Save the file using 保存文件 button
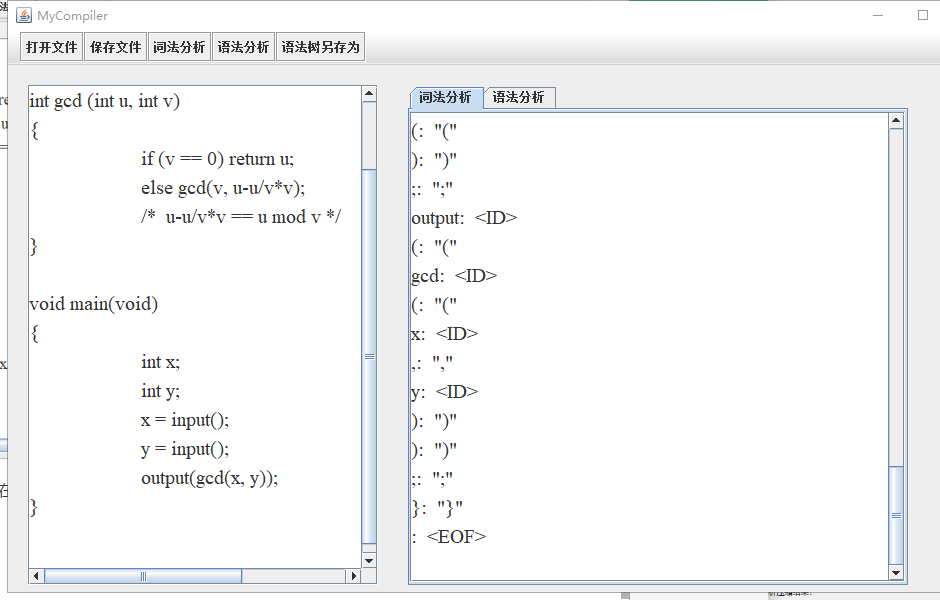Image resolution: width=940 pixels, height=600 pixels. (115, 46)
